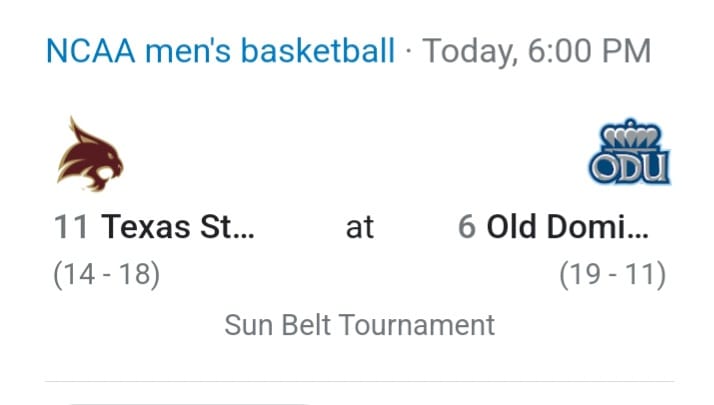Select the 6 Old Domi... team name
This screenshot has height=405, width=714.
point(553,227)
